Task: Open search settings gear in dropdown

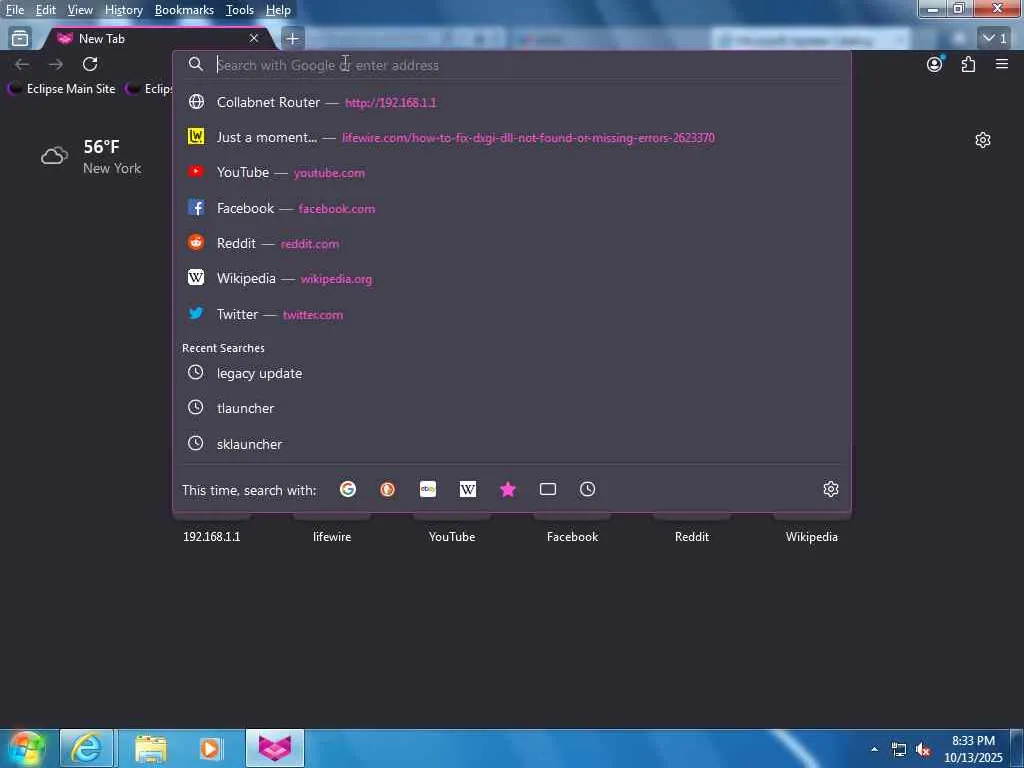Action: 830,489
